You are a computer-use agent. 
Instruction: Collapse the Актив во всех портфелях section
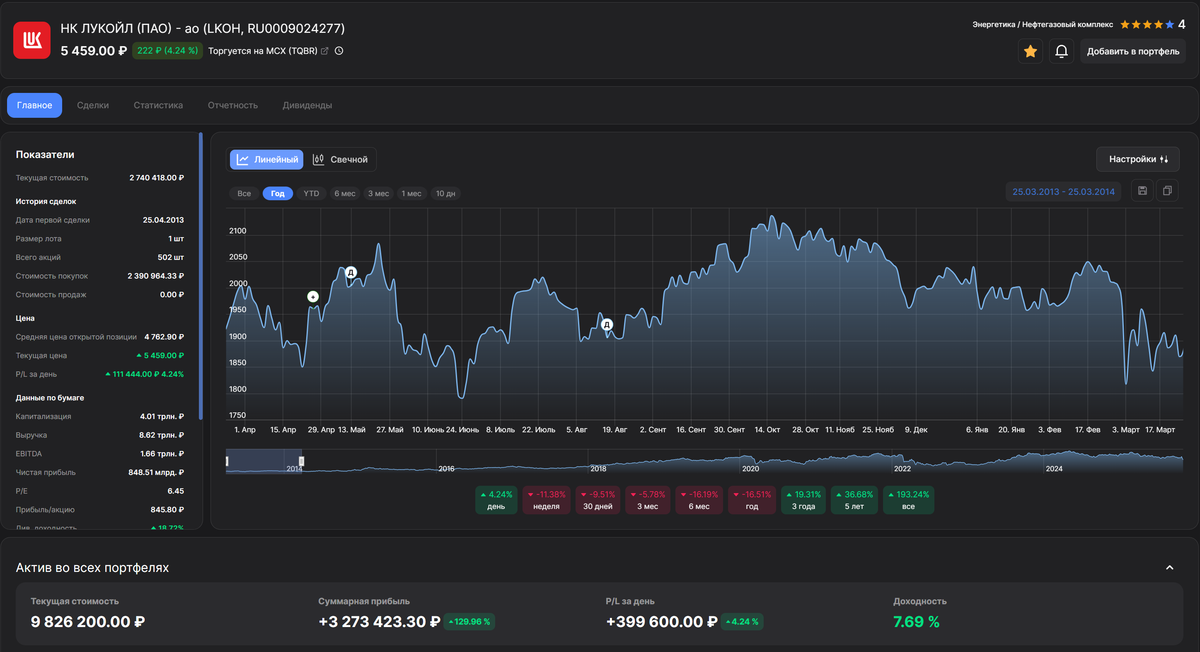pyautogui.click(x=1169, y=568)
